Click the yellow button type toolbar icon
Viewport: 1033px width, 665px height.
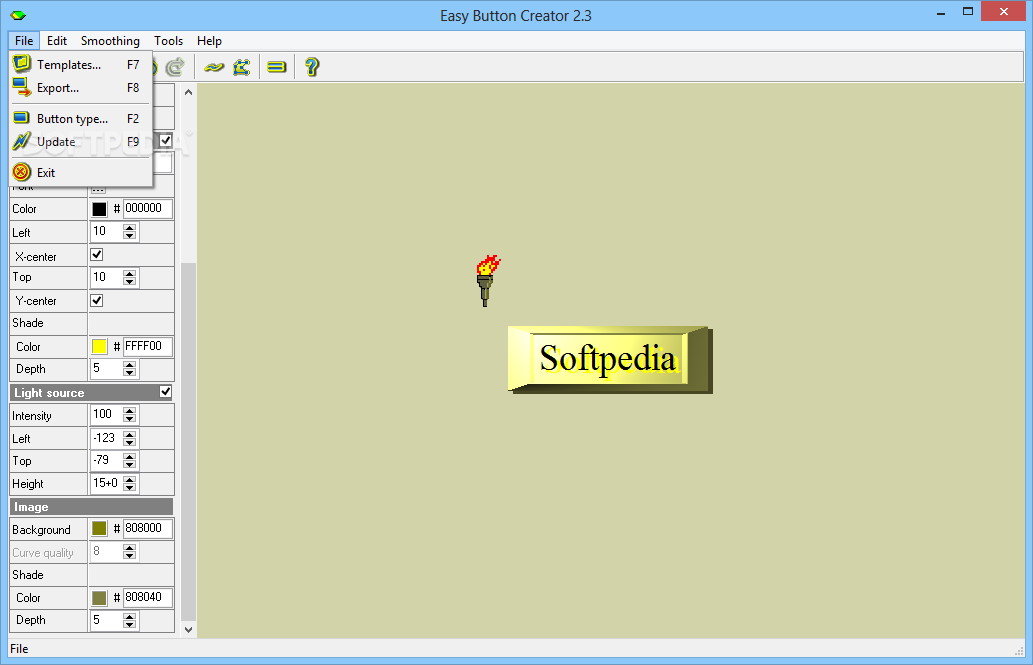click(x=277, y=67)
